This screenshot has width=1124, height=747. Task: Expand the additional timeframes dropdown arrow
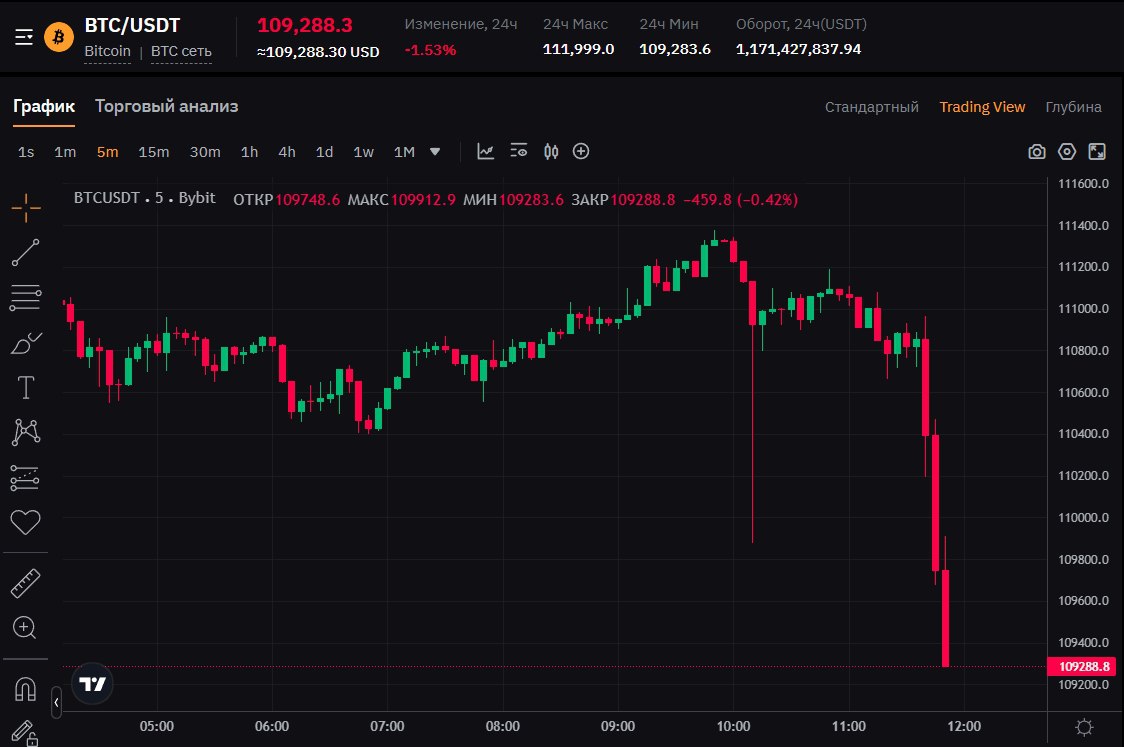(435, 152)
